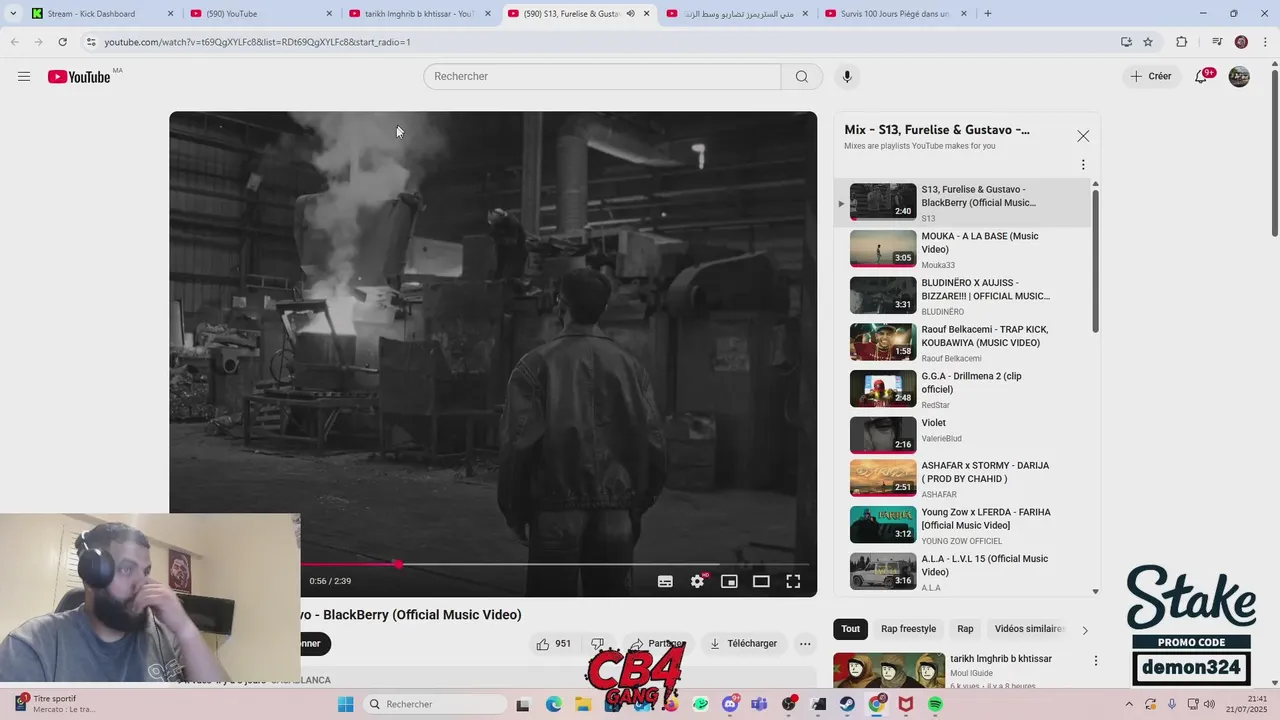This screenshot has width=1280, height=720.
Task: Click the Partager button
Action: pyautogui.click(x=658, y=644)
